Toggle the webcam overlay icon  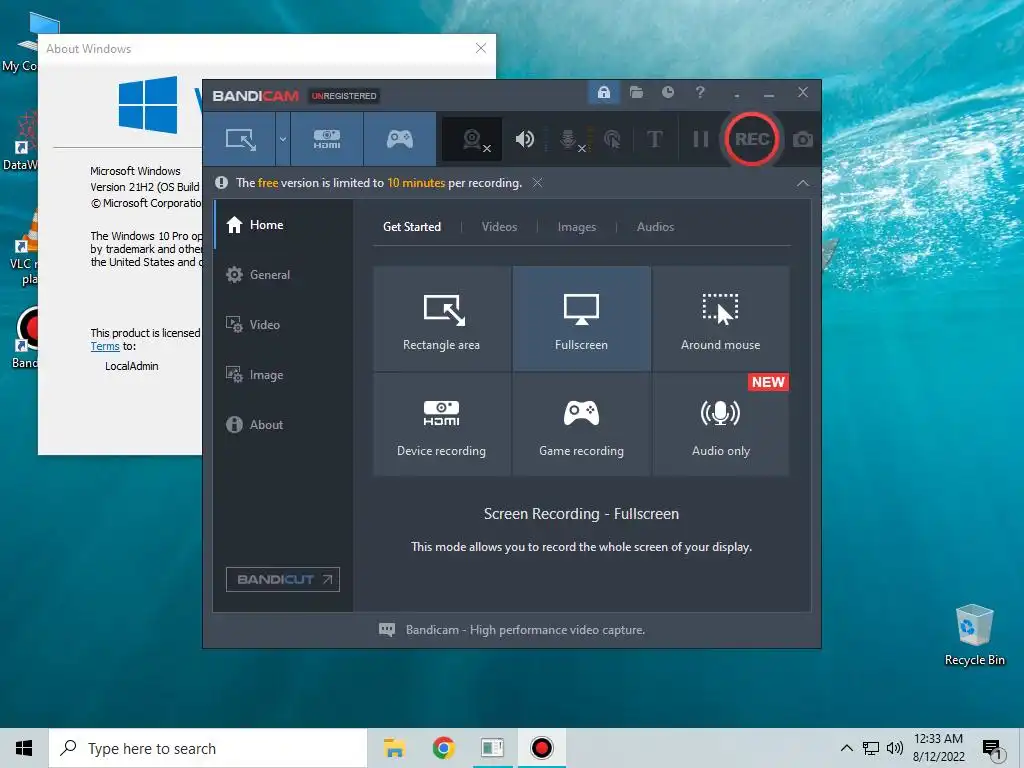click(473, 139)
